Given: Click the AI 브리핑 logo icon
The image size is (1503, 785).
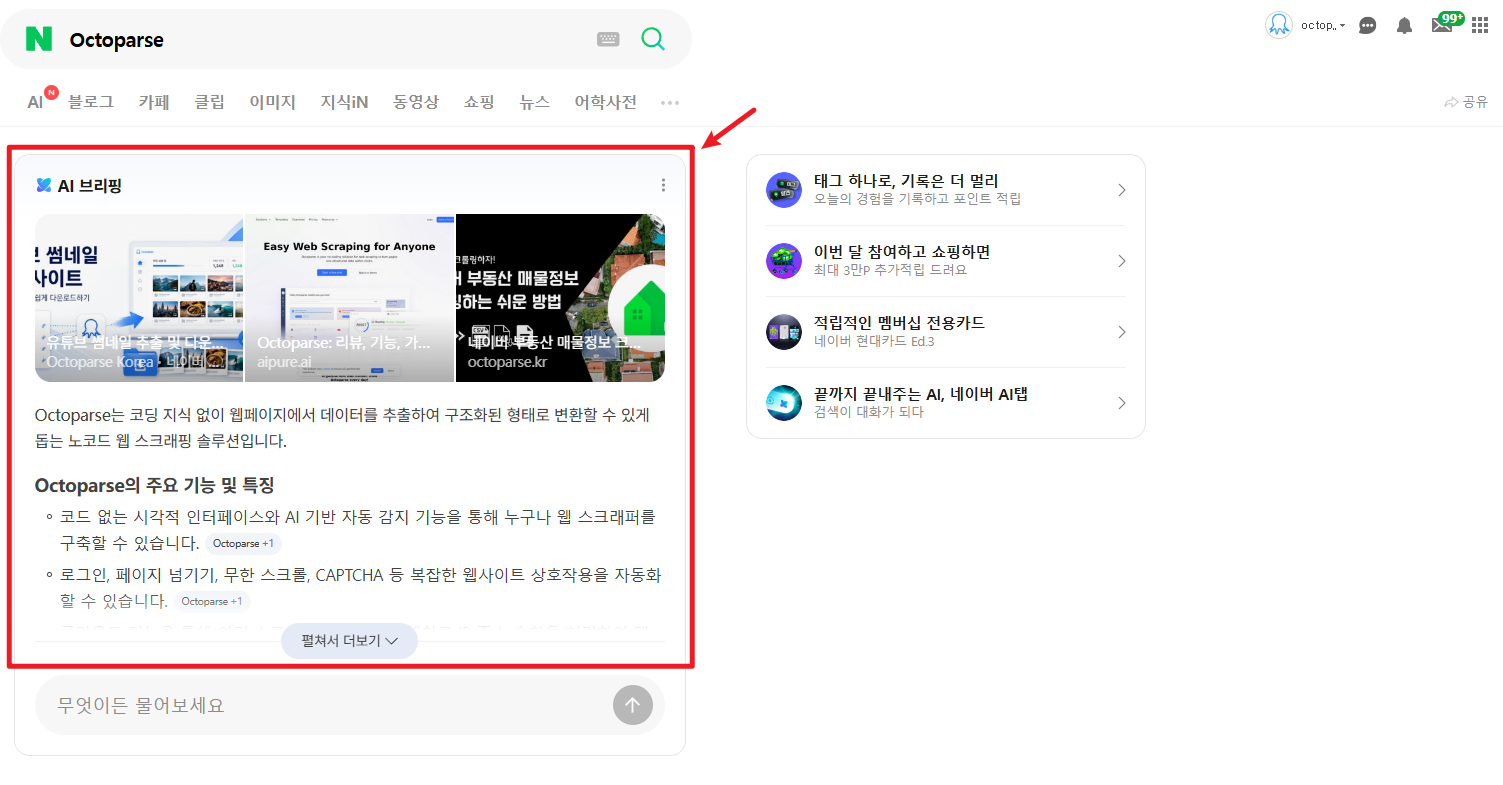Looking at the screenshot, I should pyautogui.click(x=44, y=185).
